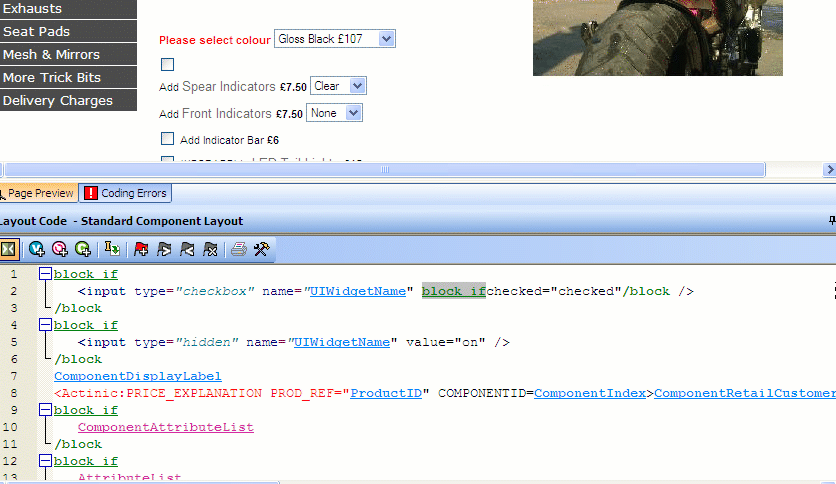Click the pink circle plus toolbar icon
This screenshot has height=484, width=836.
(60, 249)
